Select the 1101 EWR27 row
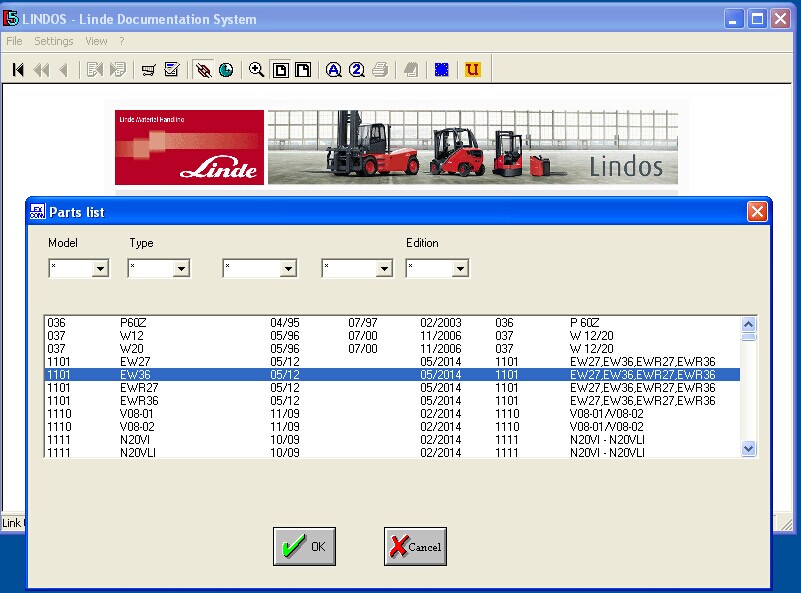Image resolution: width=801 pixels, height=593 pixels. click(392, 388)
